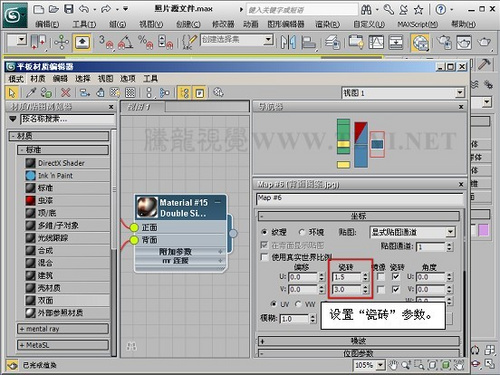Open the Options menu in material editor
The image size is (500, 375).
pos(128,79)
